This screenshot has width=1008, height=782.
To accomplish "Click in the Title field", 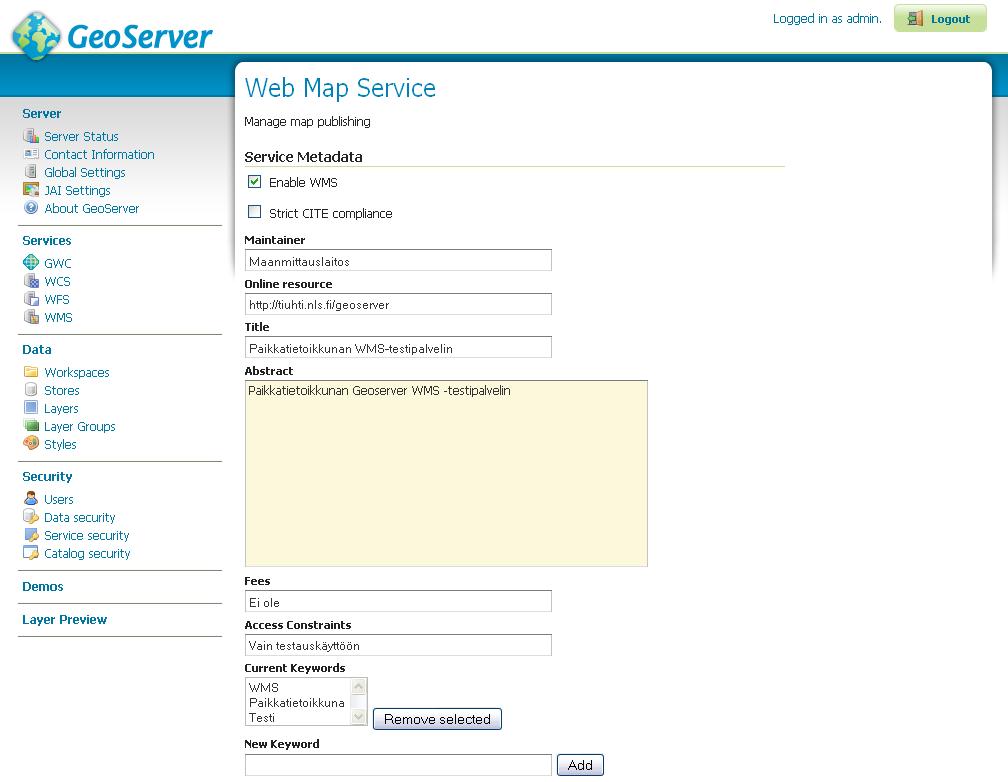I will [x=398, y=347].
